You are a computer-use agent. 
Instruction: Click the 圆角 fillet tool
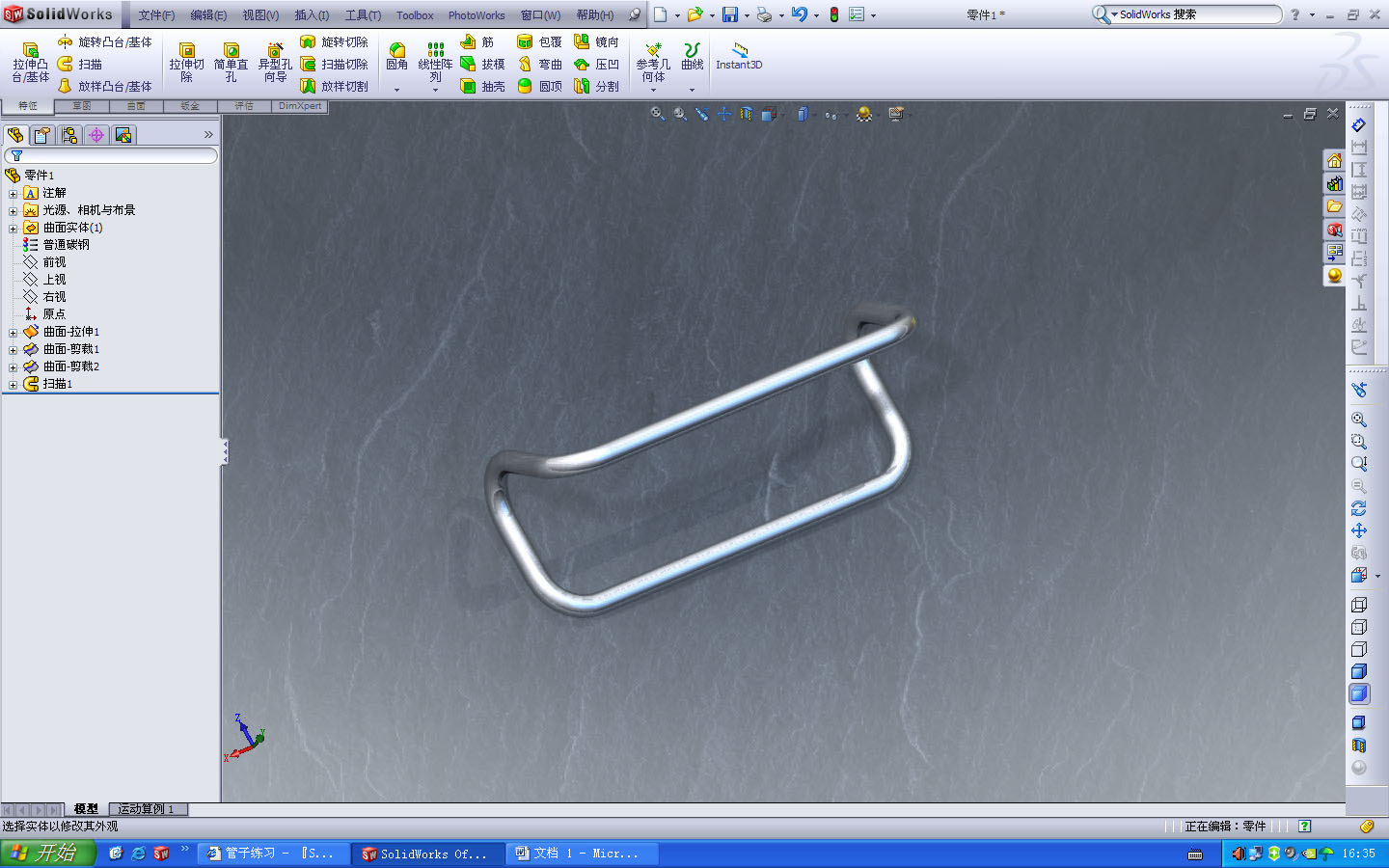(x=396, y=56)
